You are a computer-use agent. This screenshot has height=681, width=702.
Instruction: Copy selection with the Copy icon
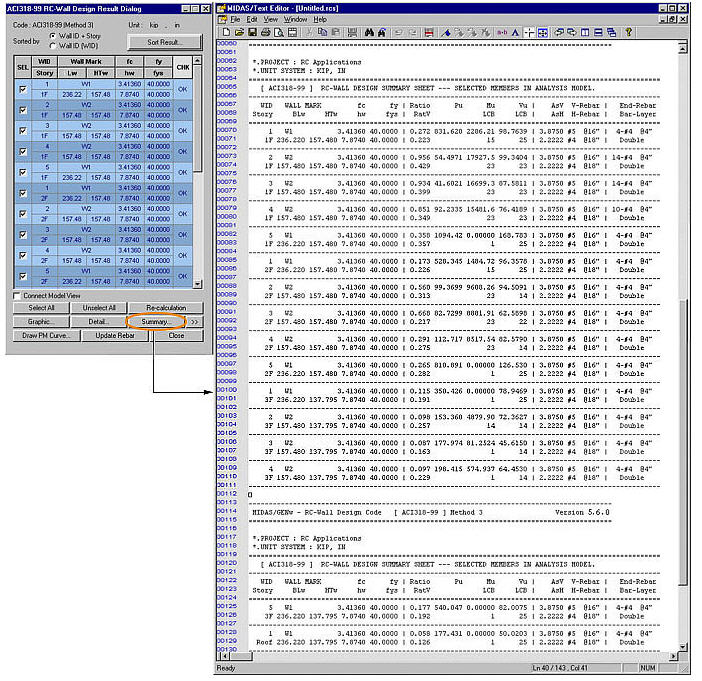pos(322,32)
